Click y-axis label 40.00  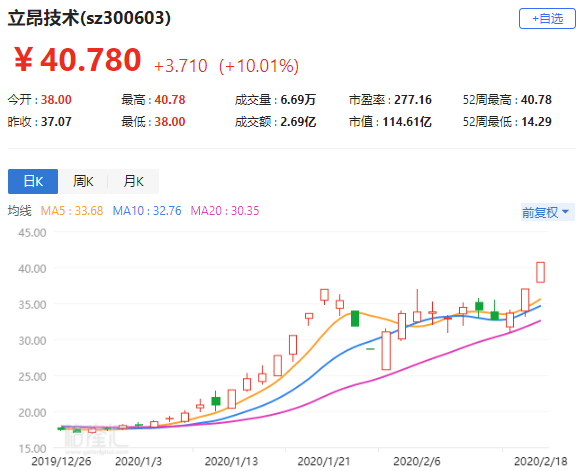pos(32,269)
